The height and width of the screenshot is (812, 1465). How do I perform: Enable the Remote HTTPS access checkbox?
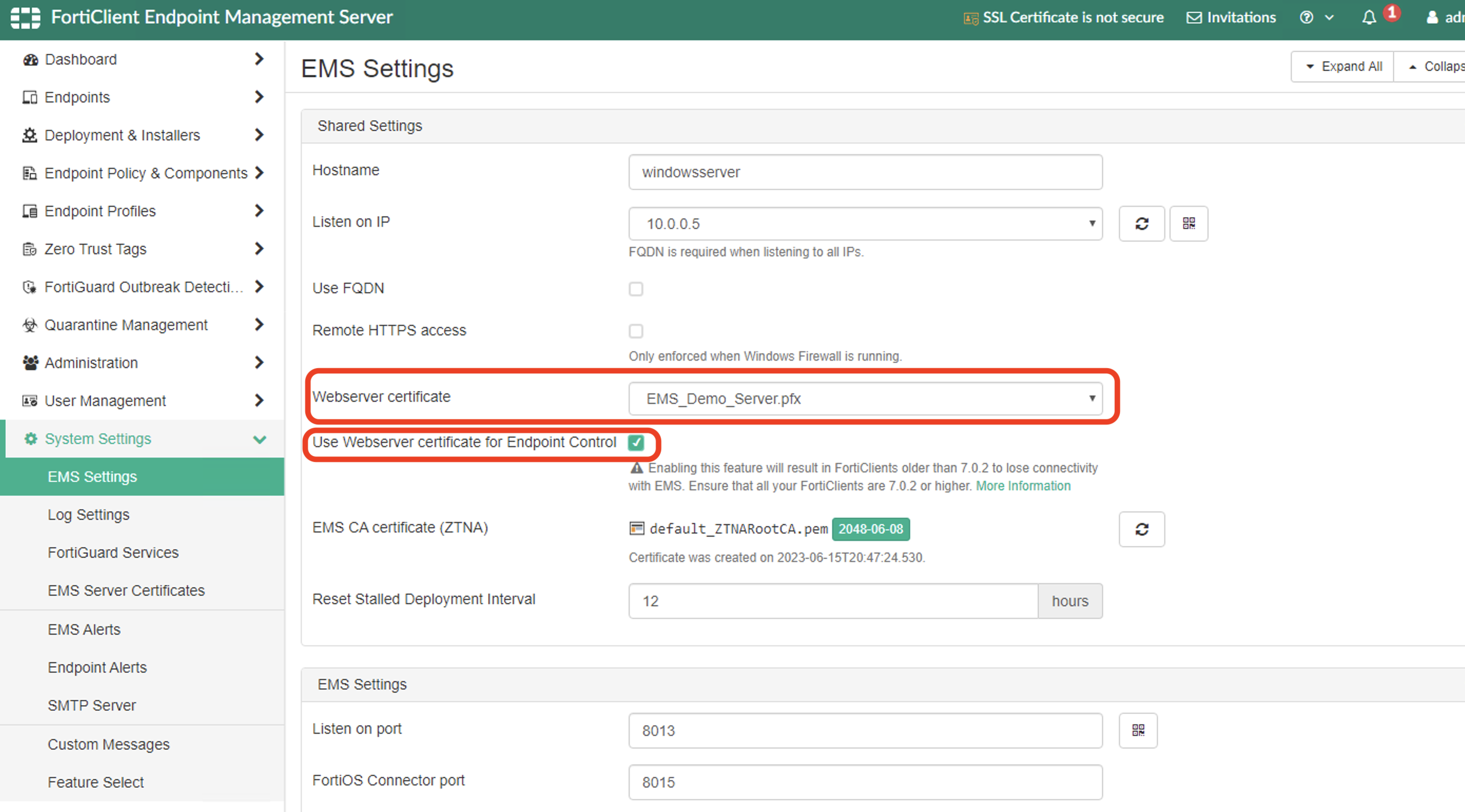pos(636,331)
